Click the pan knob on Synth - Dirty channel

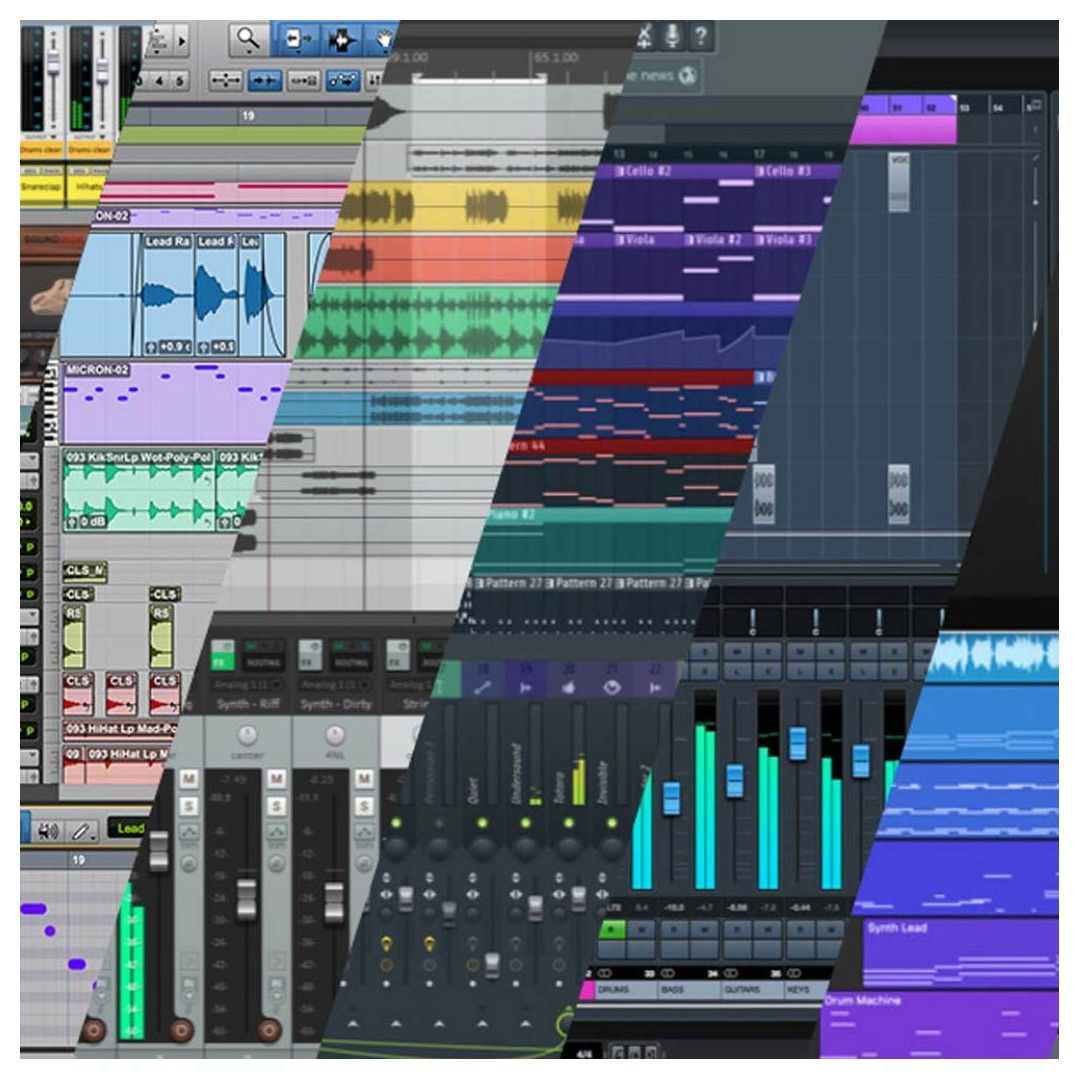334,735
